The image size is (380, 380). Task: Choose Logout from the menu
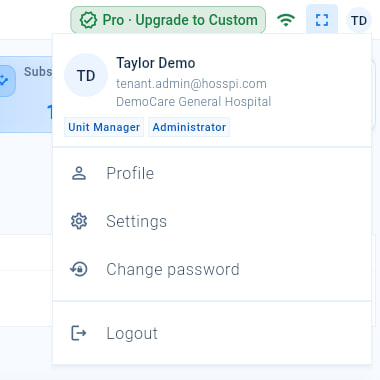pyautogui.click(x=212, y=333)
